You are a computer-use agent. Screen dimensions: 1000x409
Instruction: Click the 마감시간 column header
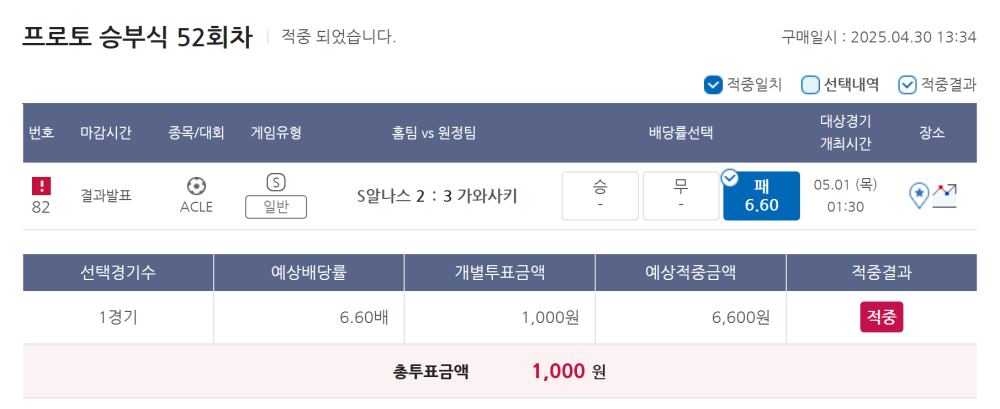pos(106,133)
